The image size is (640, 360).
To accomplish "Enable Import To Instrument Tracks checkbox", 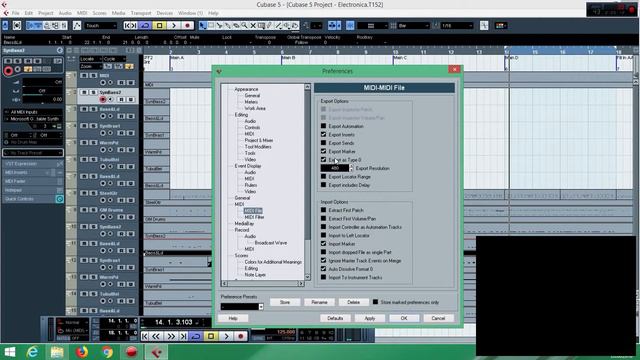I will [323, 277].
